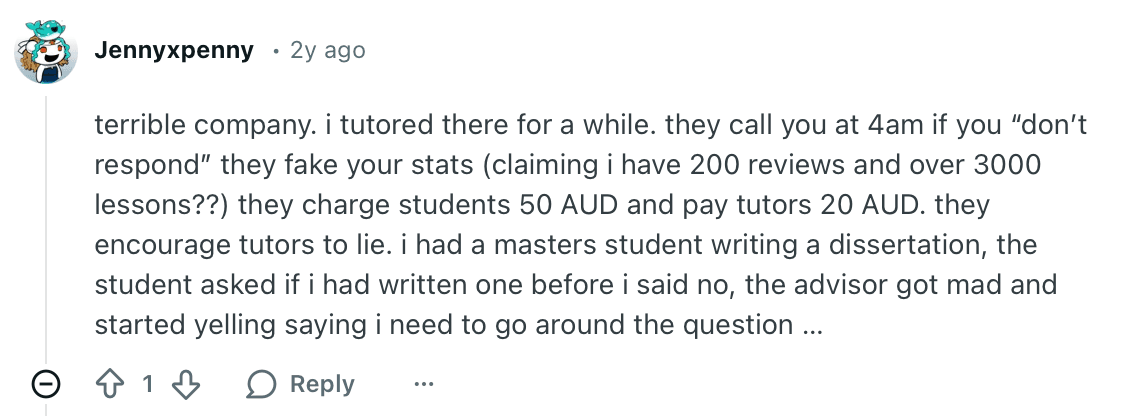Upvote Jennyxpenny's comment
The width and height of the screenshot is (1134, 416).
(x=109, y=384)
